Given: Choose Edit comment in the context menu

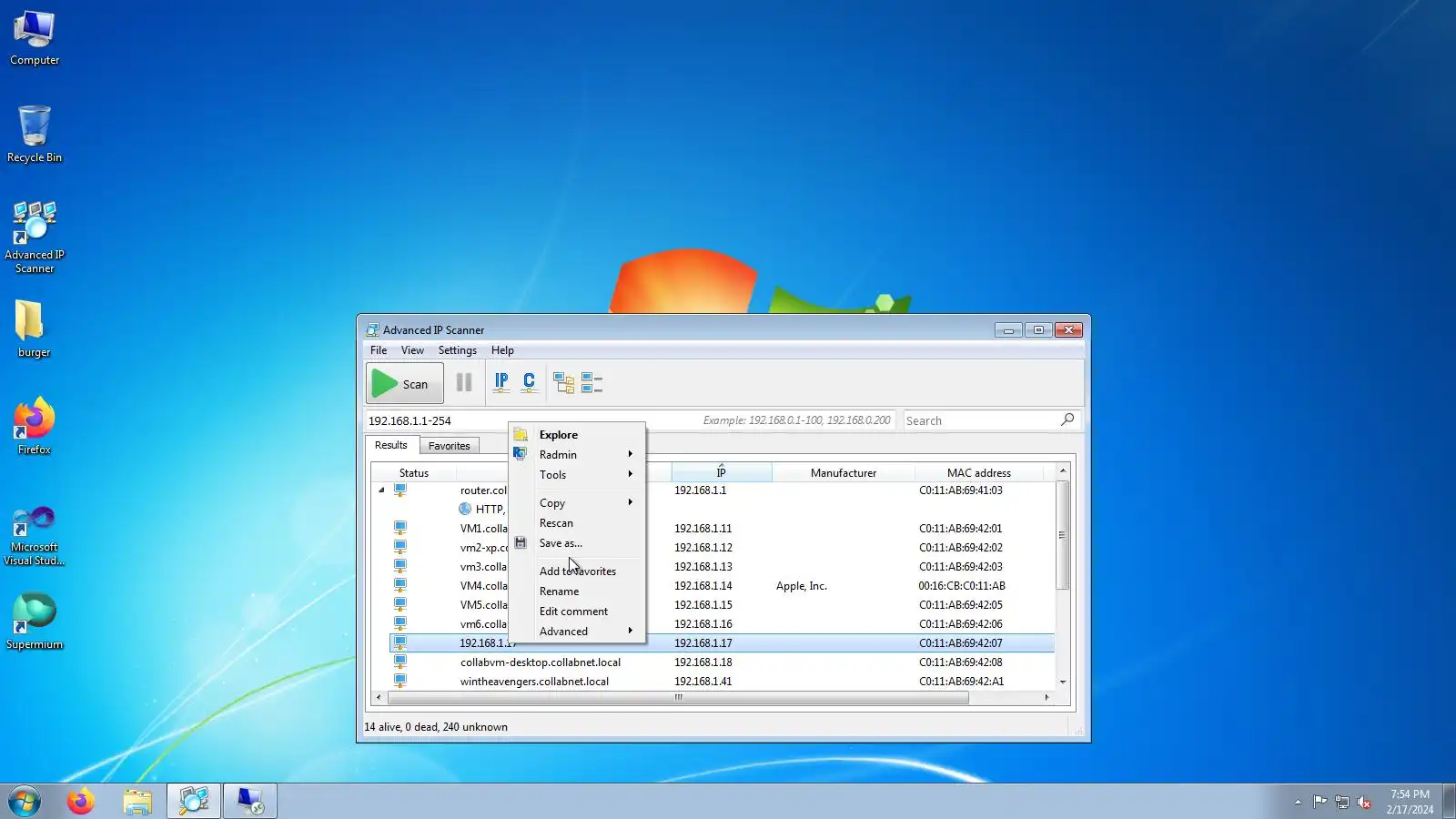Looking at the screenshot, I should tap(578, 612).
